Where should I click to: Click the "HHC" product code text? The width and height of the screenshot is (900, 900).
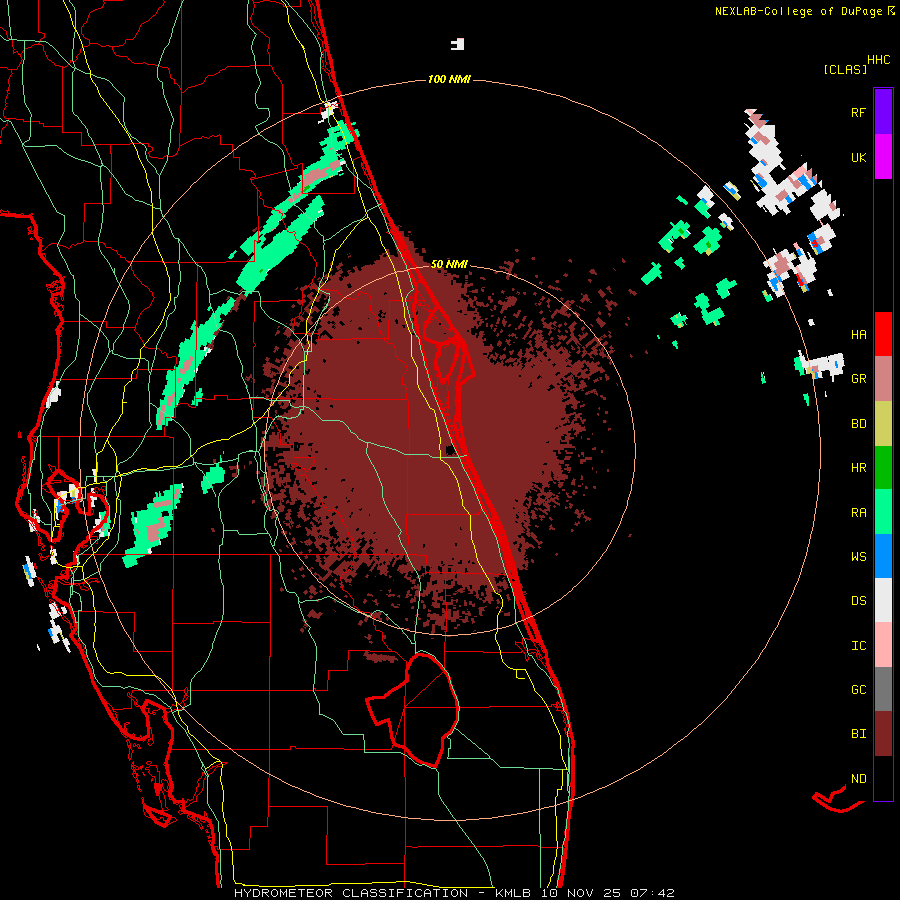879,60
